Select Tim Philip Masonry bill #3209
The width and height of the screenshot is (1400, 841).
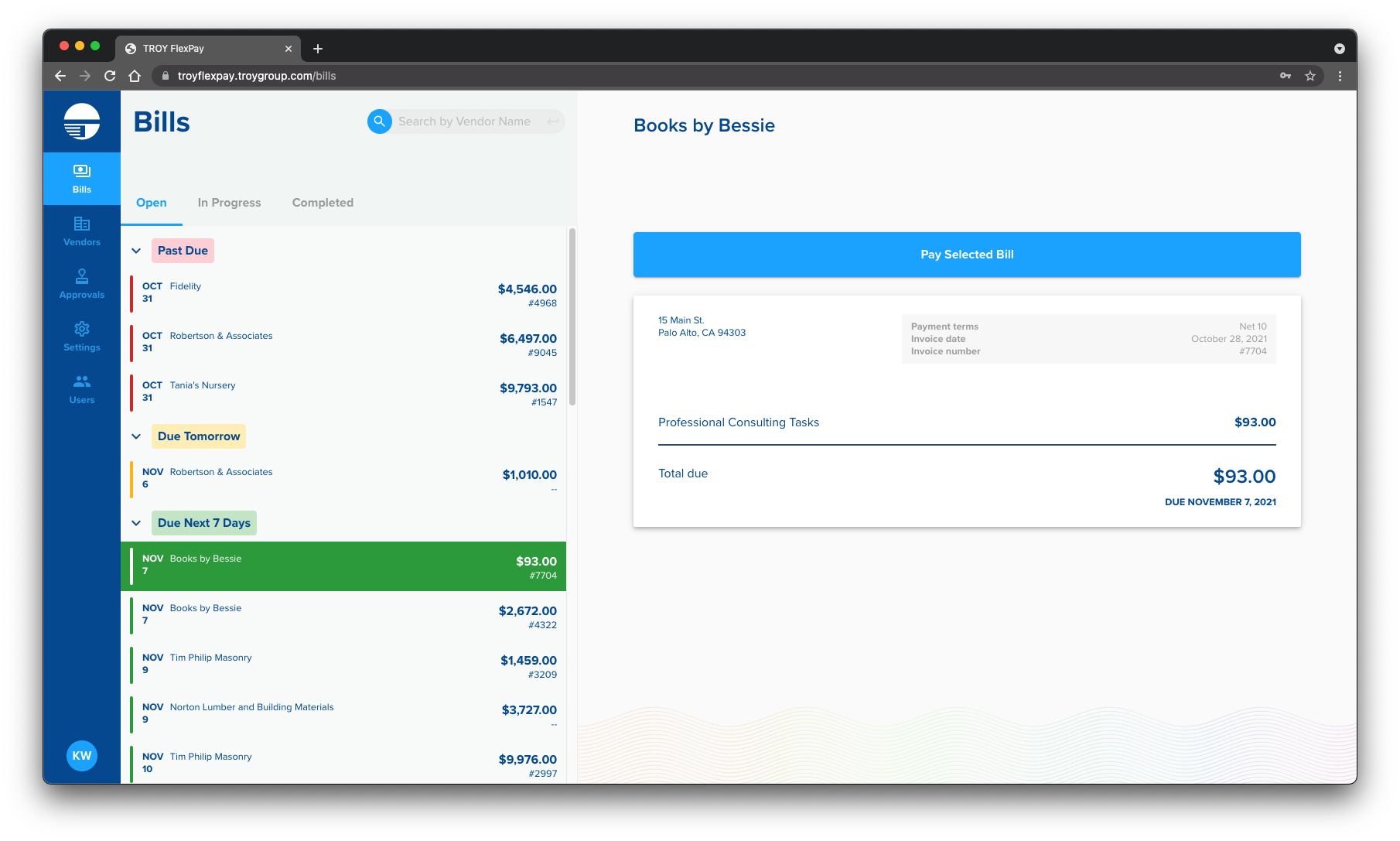(343, 665)
